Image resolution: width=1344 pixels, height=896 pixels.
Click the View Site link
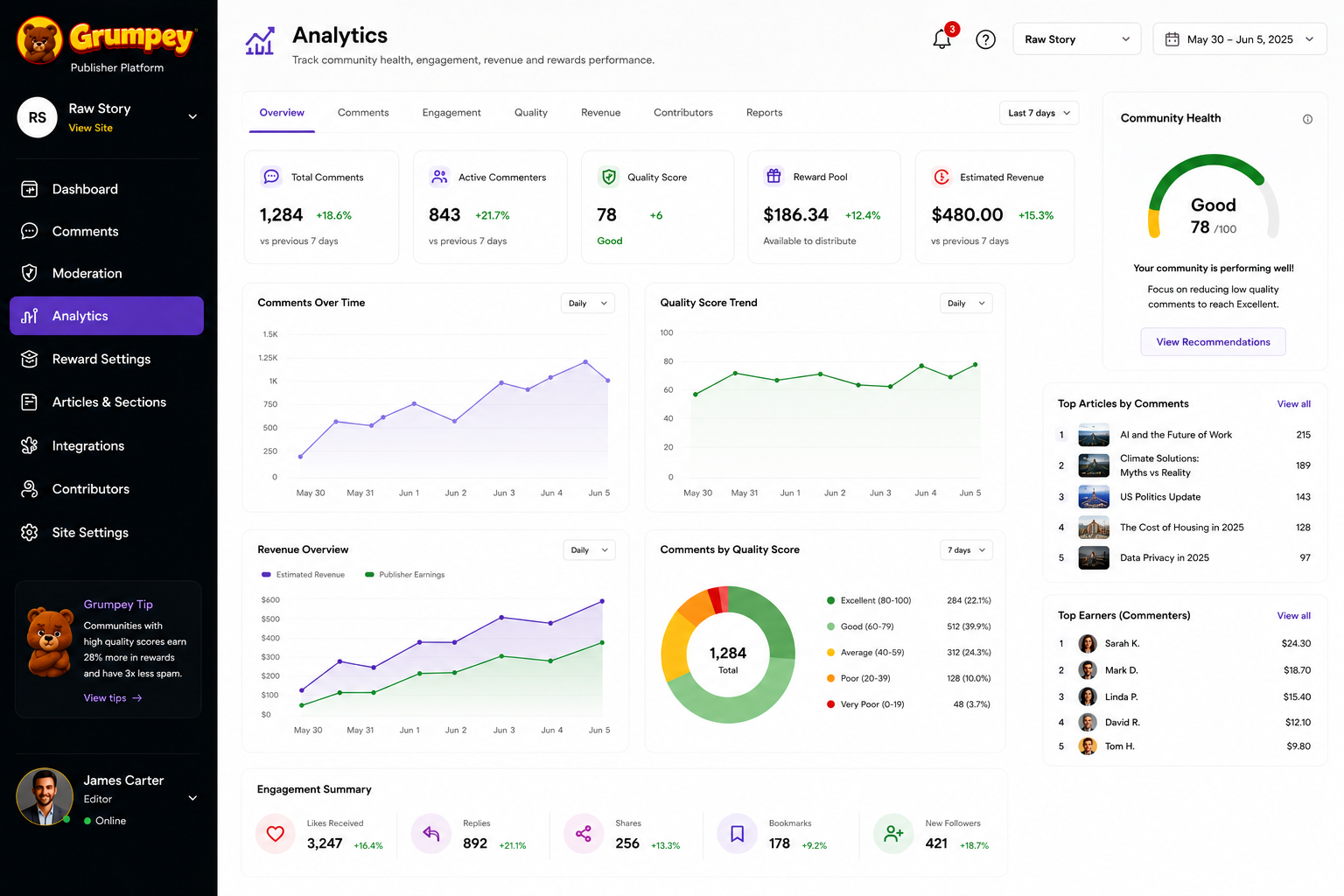(91, 128)
